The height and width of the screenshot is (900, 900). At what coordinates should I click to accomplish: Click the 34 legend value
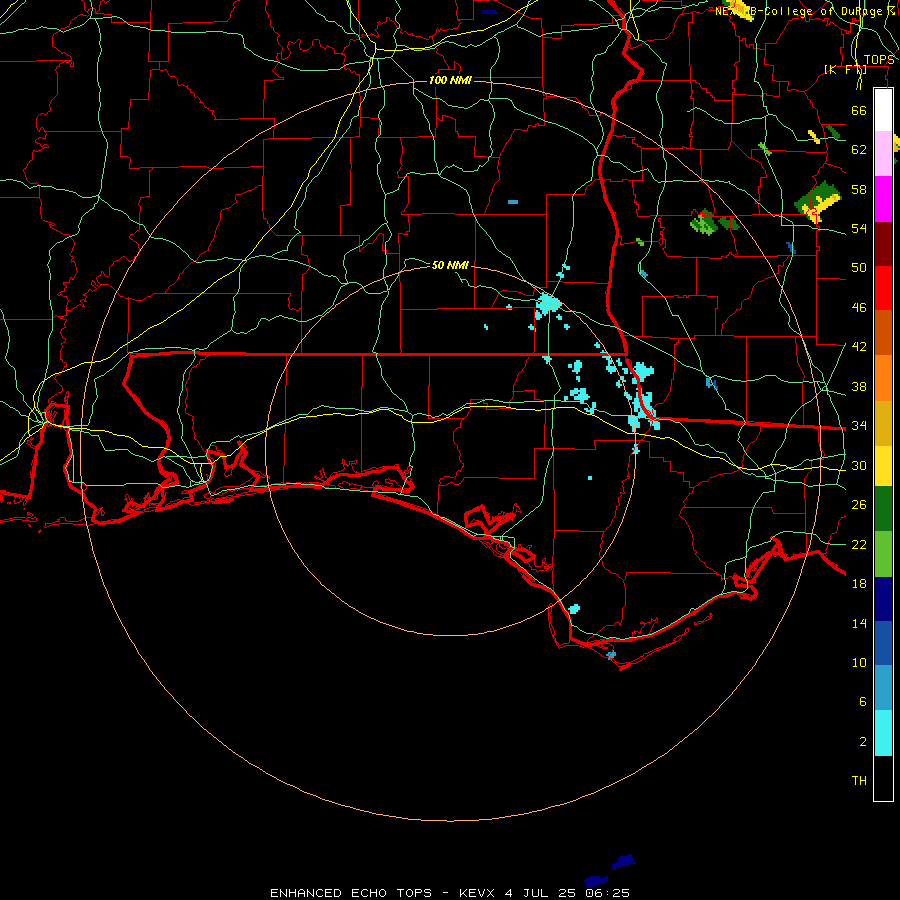(859, 426)
